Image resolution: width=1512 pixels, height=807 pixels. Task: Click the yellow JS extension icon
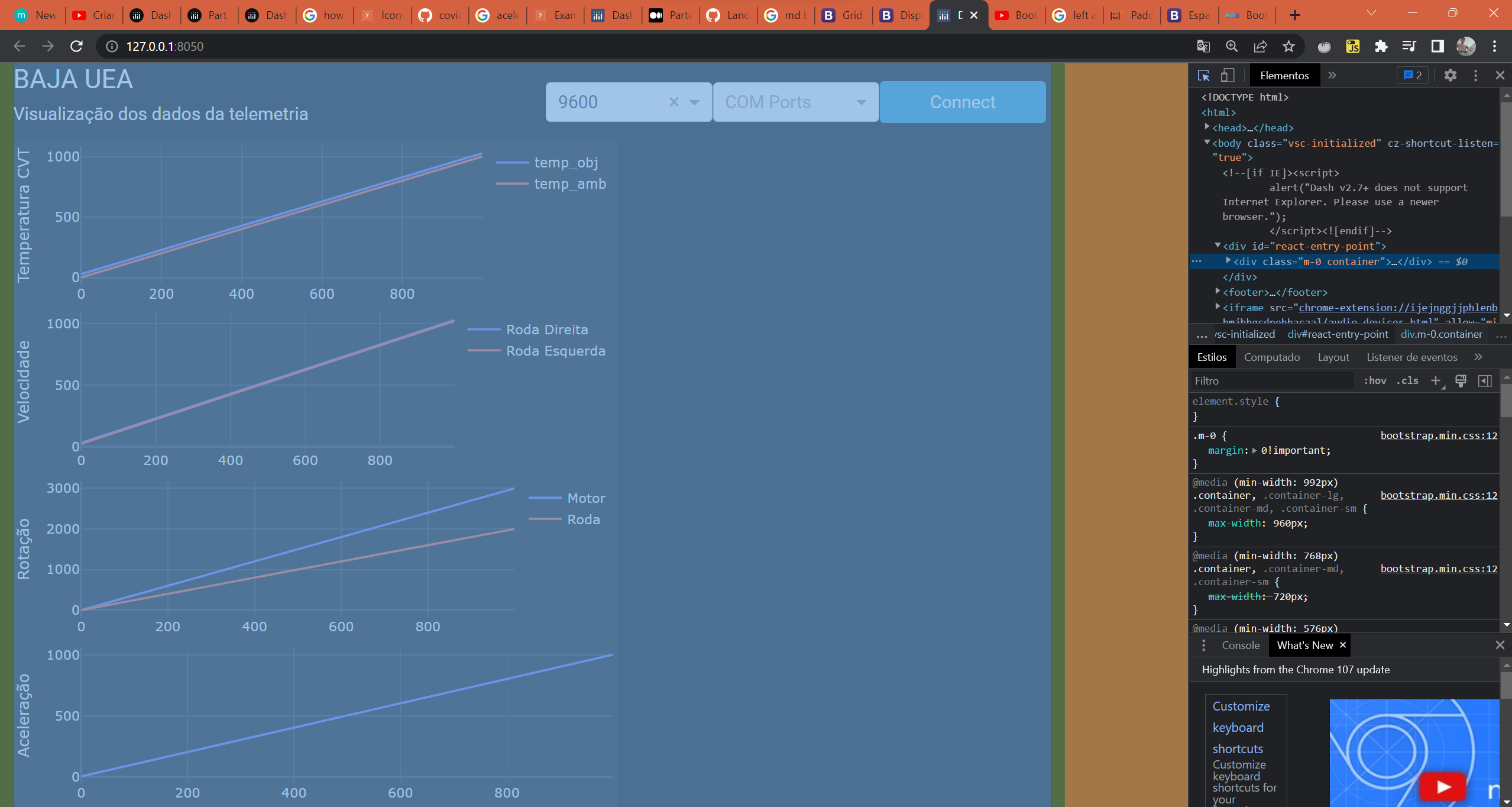tap(1353, 46)
